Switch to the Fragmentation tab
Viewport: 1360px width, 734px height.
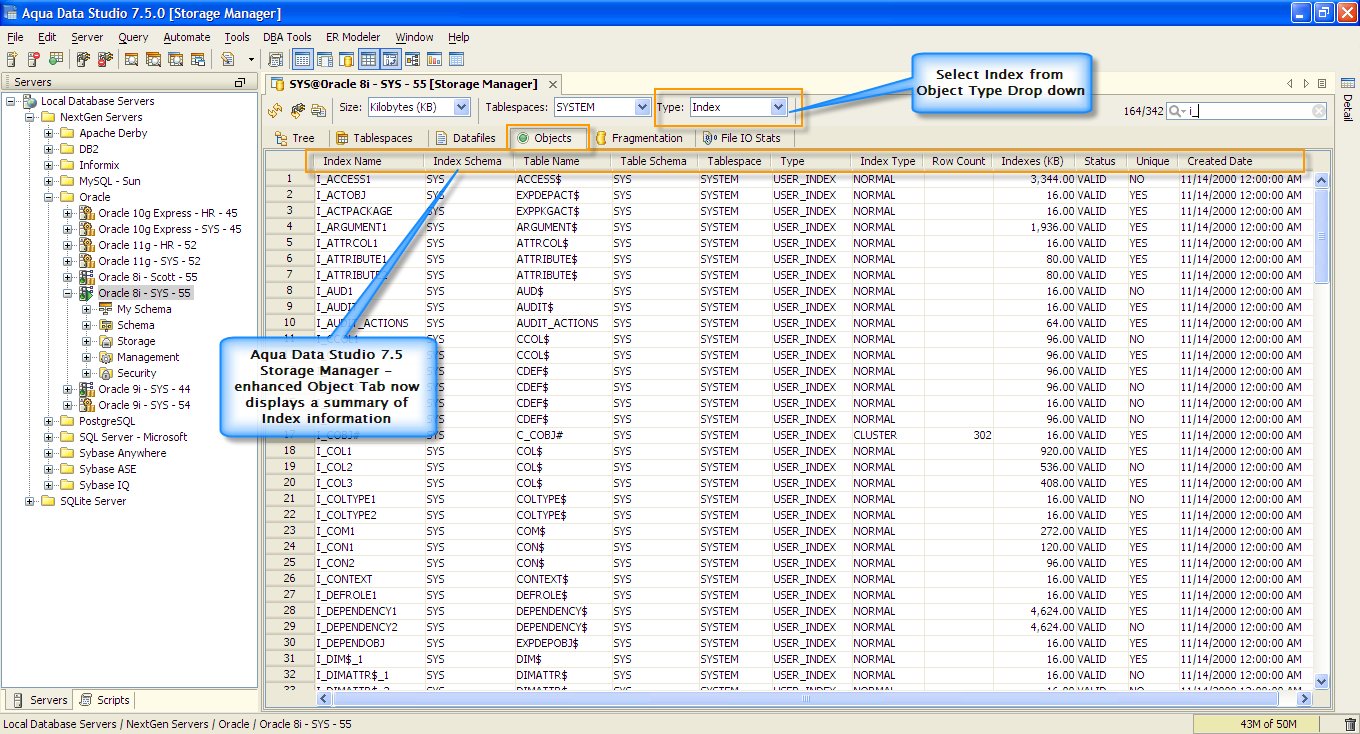pyautogui.click(x=639, y=138)
